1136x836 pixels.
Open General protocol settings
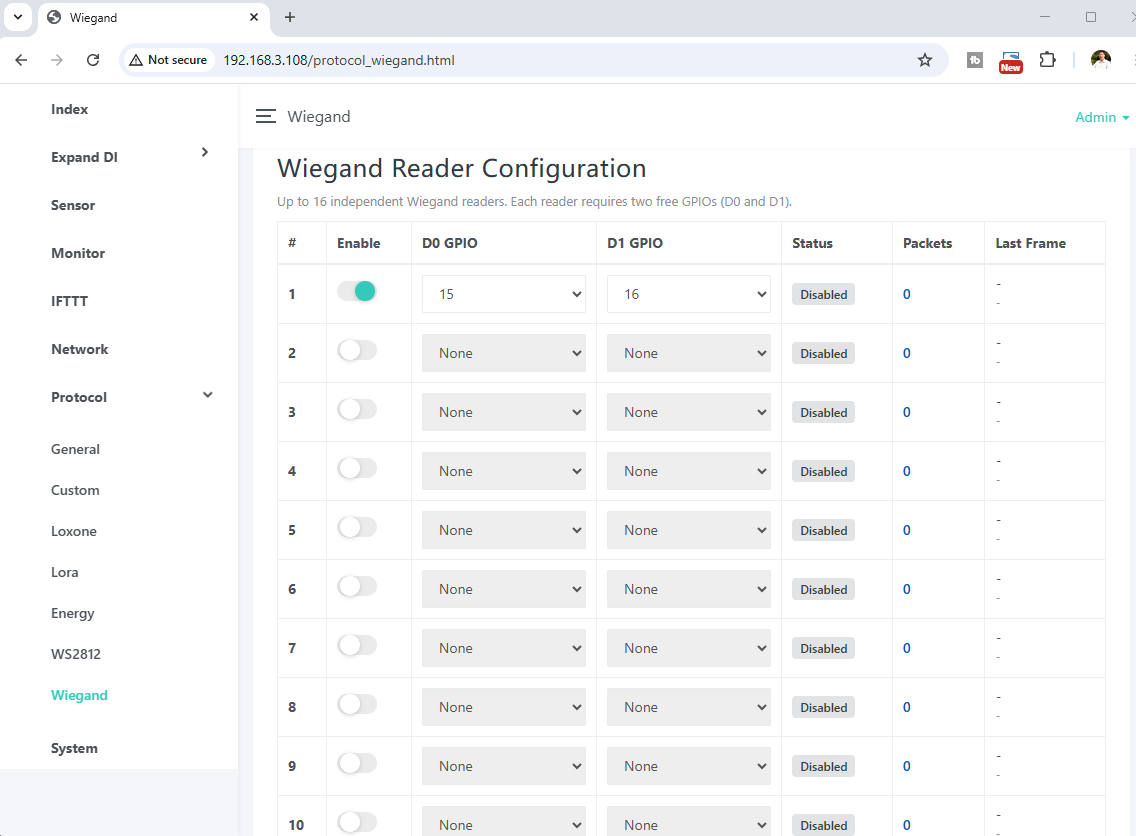tap(75, 449)
